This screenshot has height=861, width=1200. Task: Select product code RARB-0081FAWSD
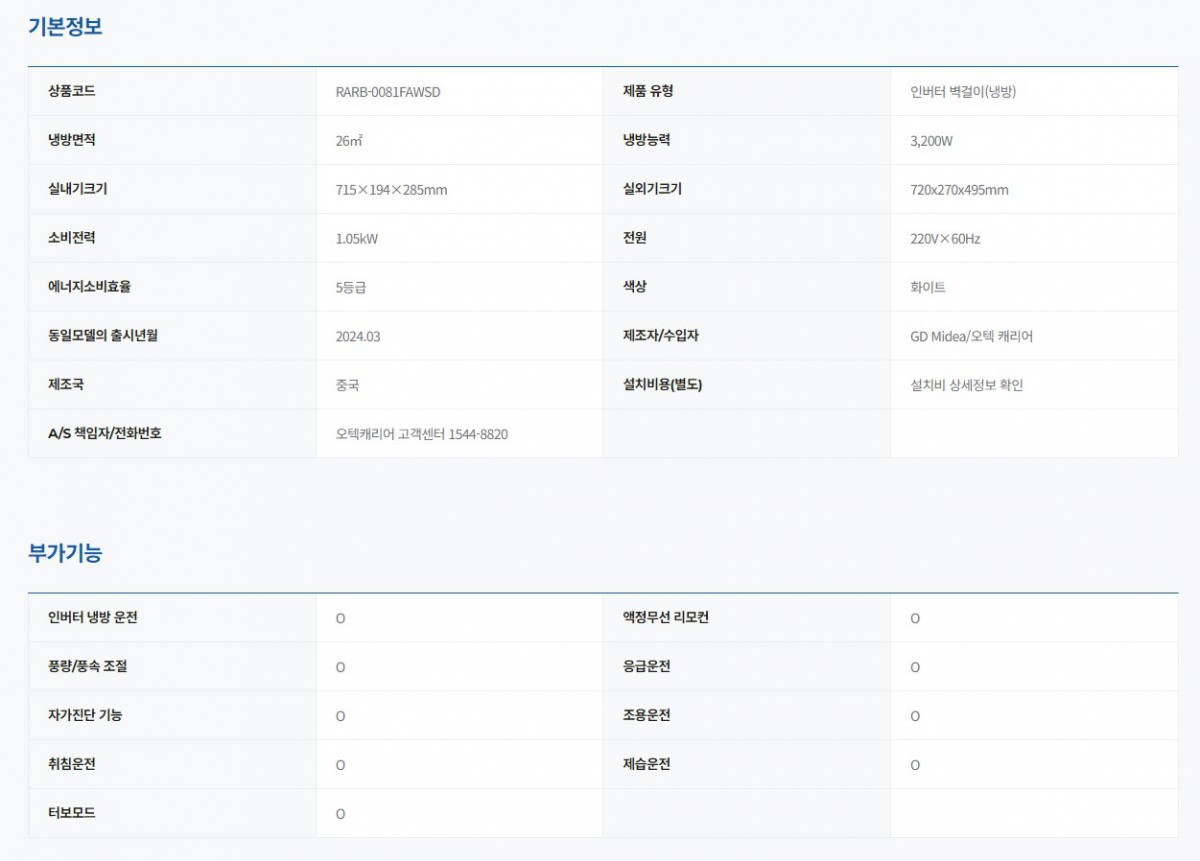pyautogui.click(x=388, y=92)
